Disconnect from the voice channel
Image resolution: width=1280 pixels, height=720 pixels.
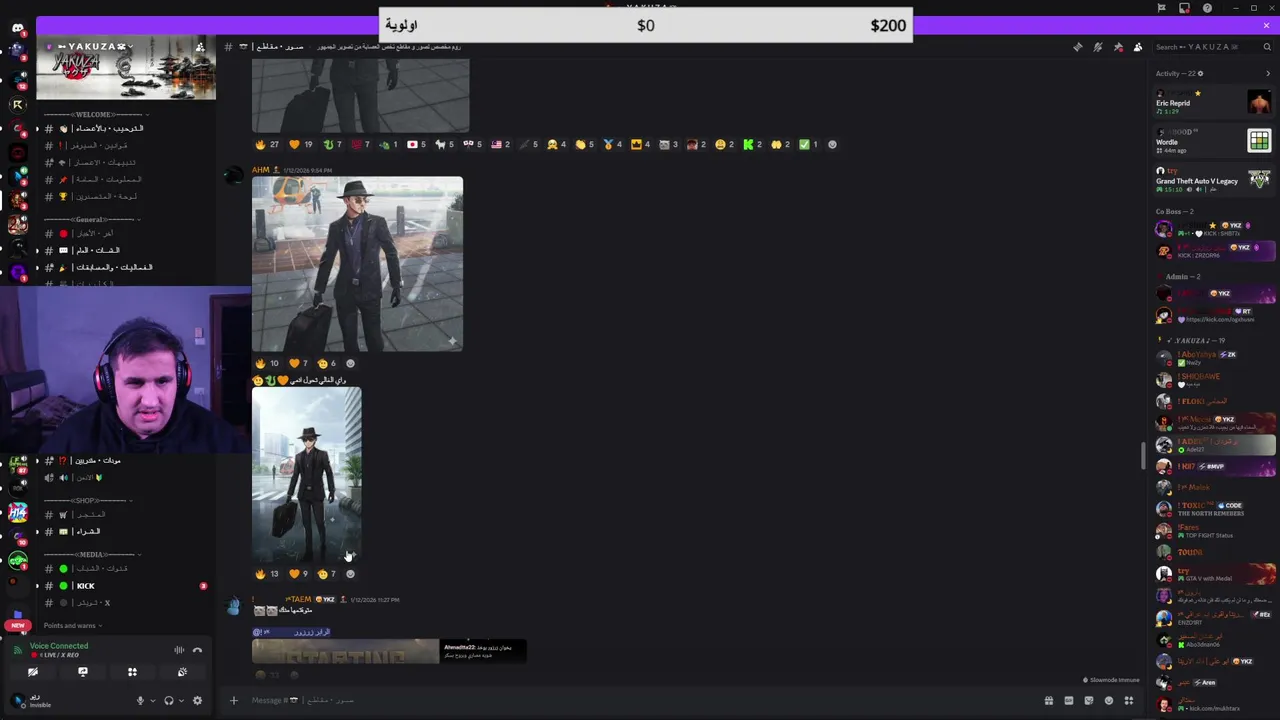(197, 650)
